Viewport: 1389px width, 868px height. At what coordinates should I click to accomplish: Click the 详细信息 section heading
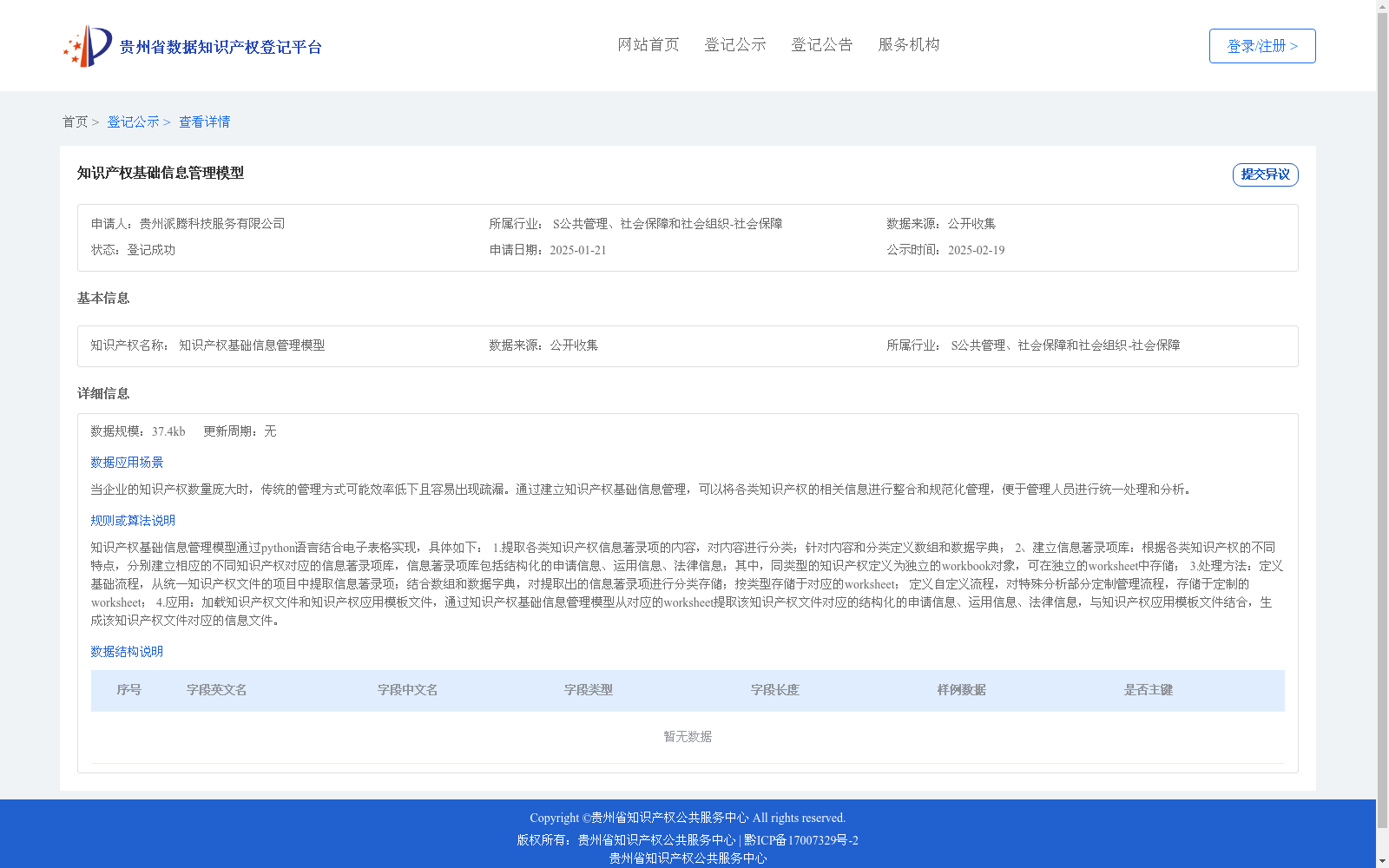[x=103, y=393]
